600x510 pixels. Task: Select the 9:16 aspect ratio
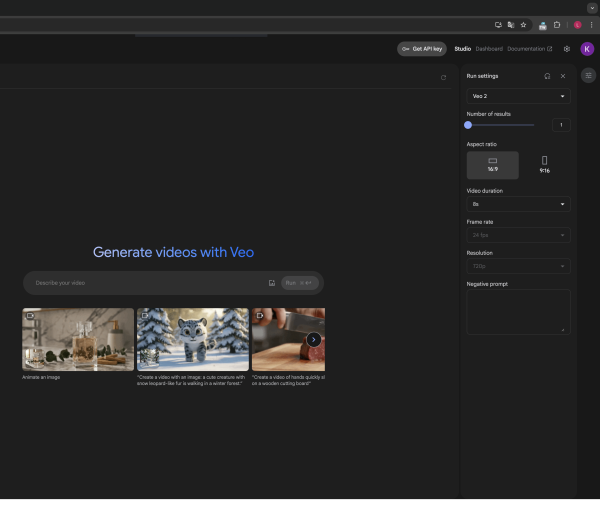(544, 165)
